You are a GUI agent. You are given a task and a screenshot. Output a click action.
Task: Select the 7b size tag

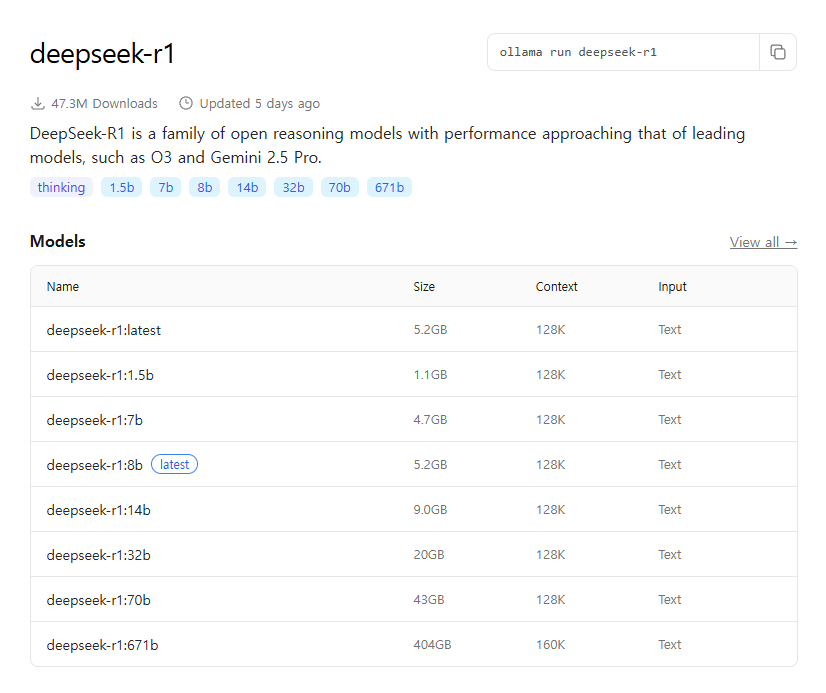click(166, 187)
